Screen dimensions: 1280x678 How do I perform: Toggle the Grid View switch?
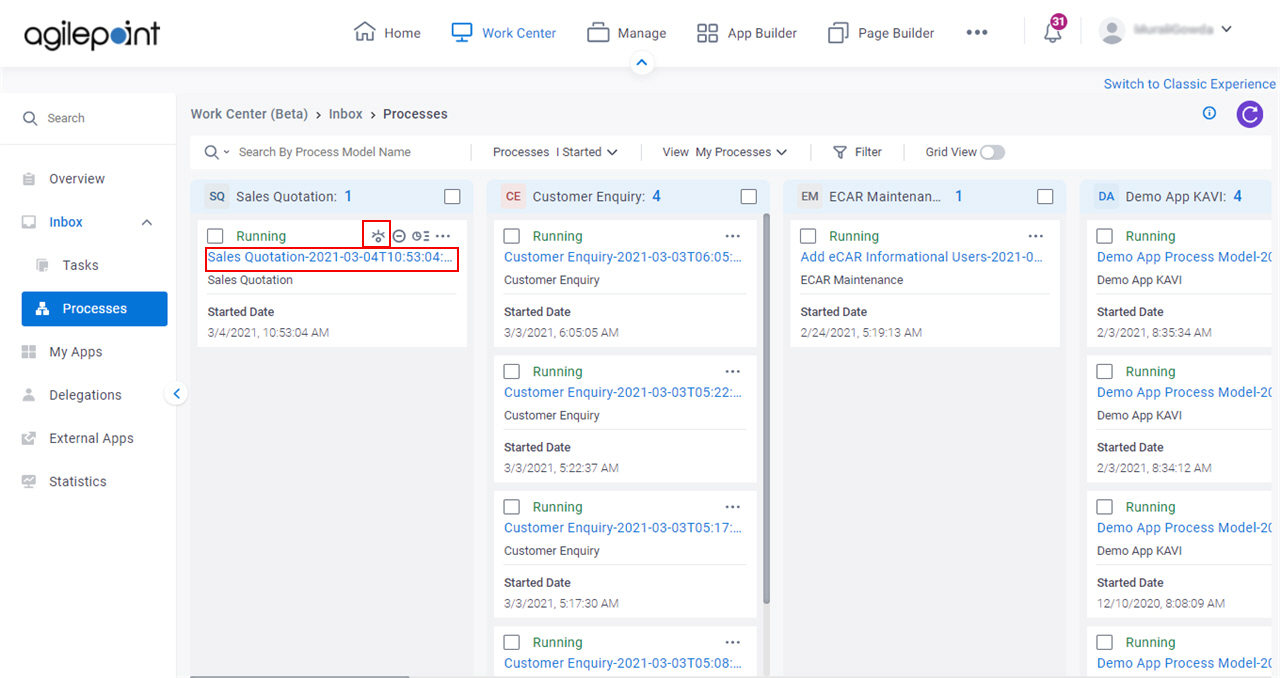click(992, 152)
